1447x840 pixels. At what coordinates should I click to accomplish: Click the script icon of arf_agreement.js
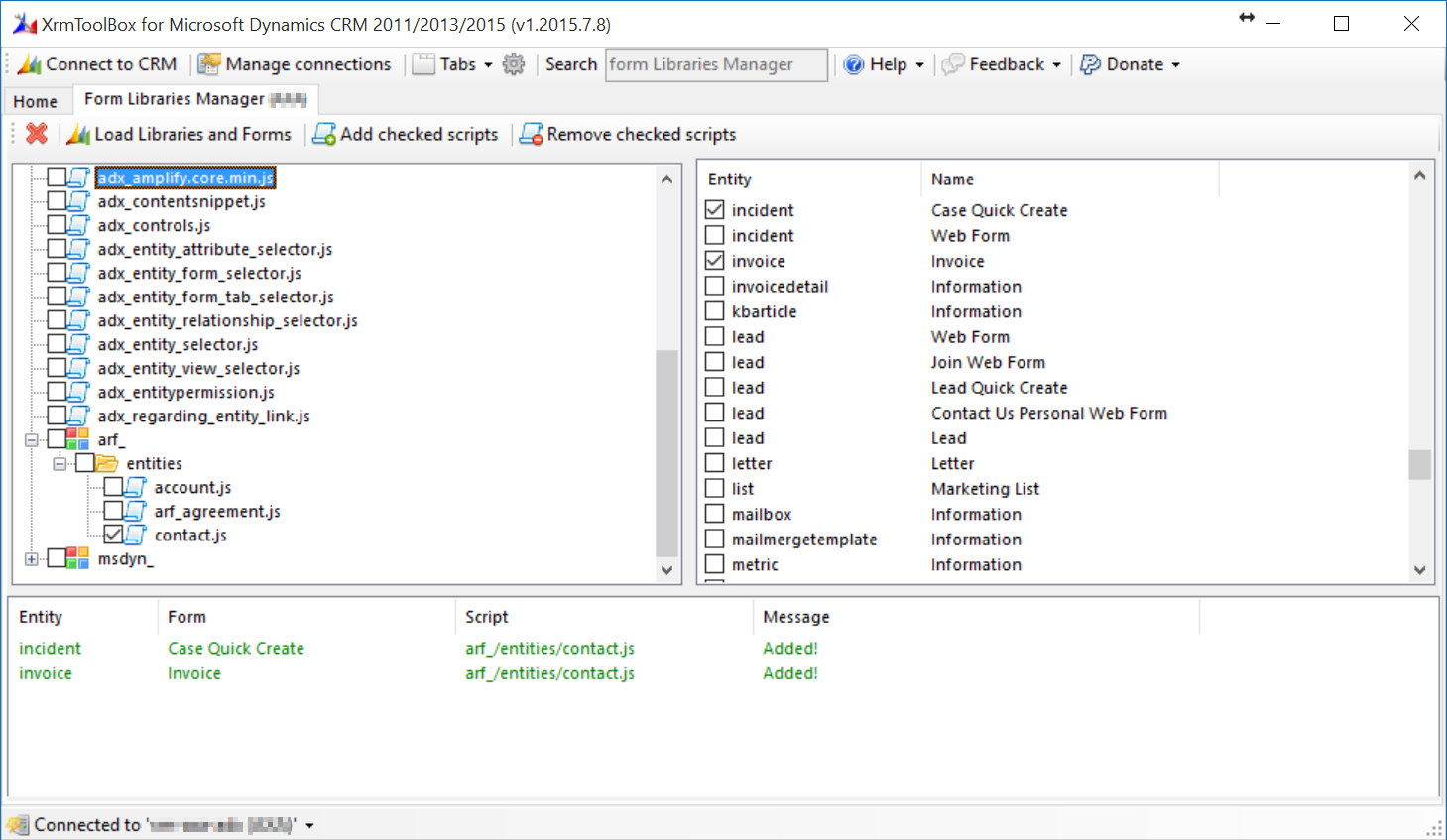136,511
